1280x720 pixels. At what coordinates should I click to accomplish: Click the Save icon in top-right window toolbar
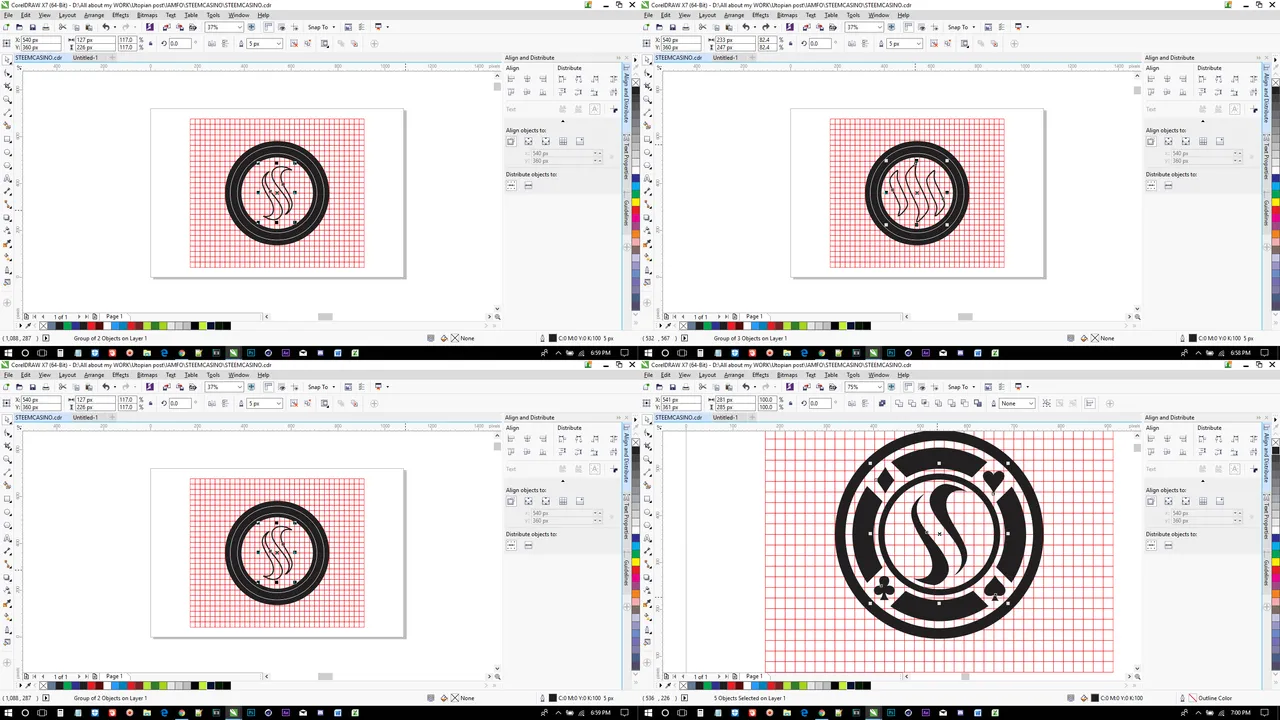(672, 27)
